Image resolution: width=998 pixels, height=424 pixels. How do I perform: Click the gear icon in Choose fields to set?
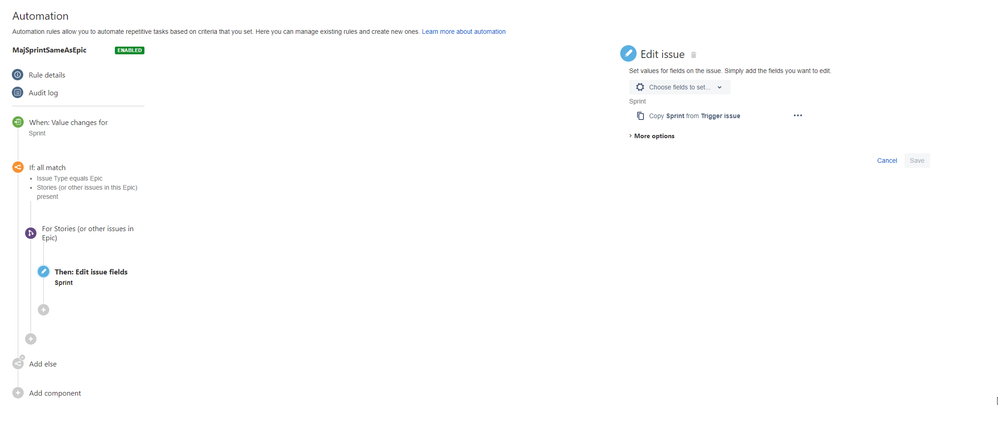[640, 87]
